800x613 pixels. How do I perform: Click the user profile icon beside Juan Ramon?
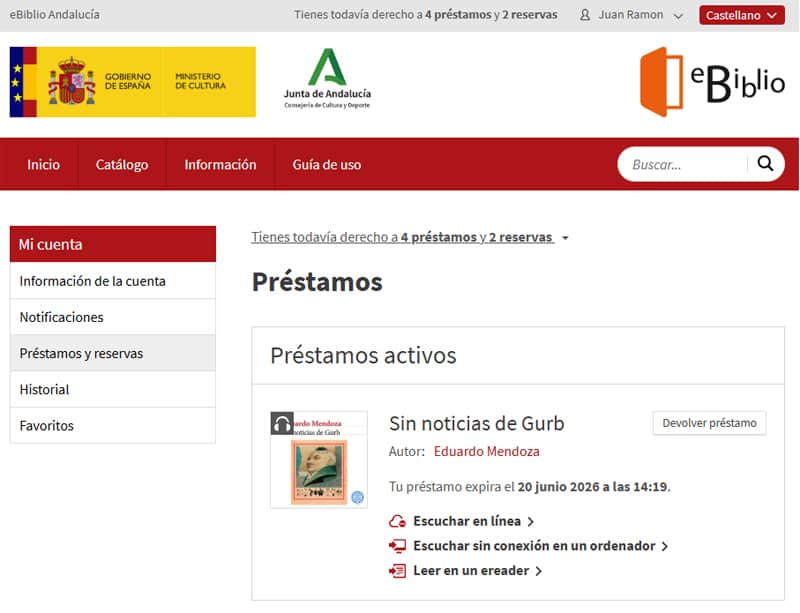pos(585,15)
